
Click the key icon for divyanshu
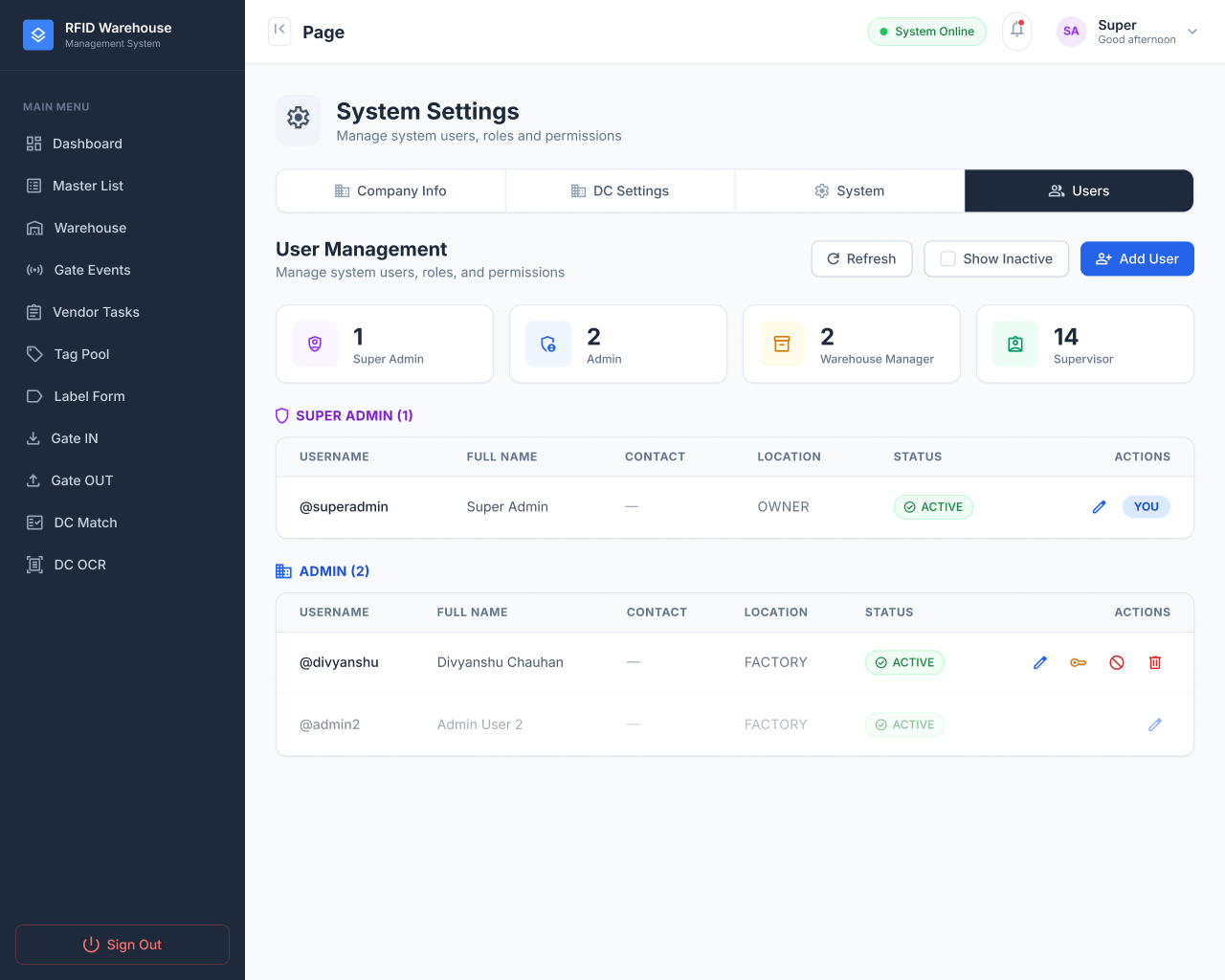pos(1079,662)
